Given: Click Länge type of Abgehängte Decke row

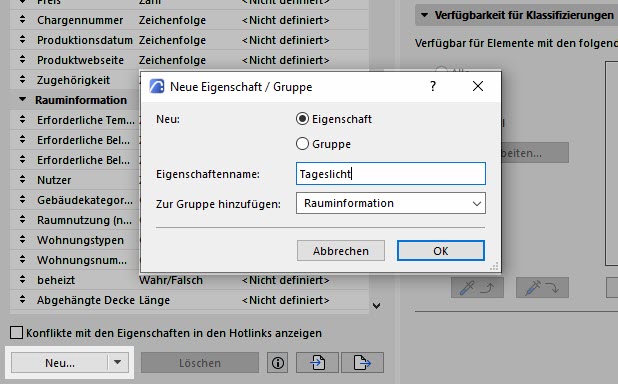Looking at the screenshot, I should tap(154, 300).
